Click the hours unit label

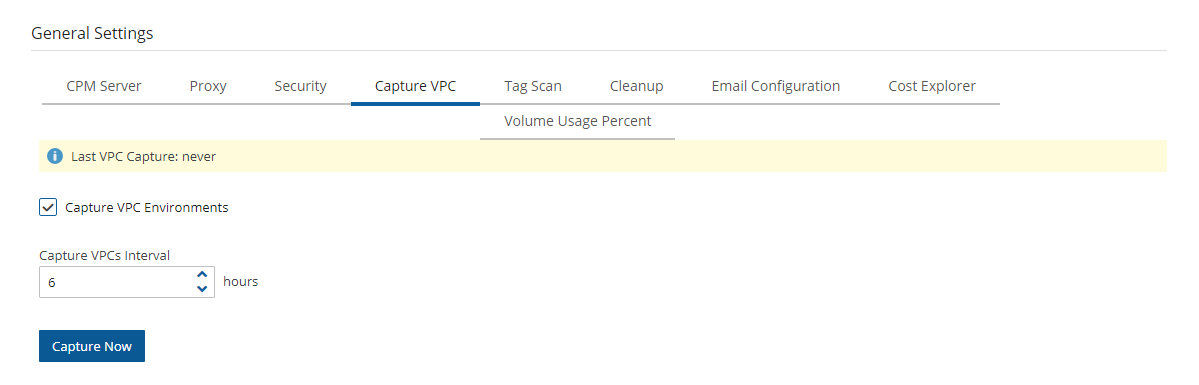[240, 281]
